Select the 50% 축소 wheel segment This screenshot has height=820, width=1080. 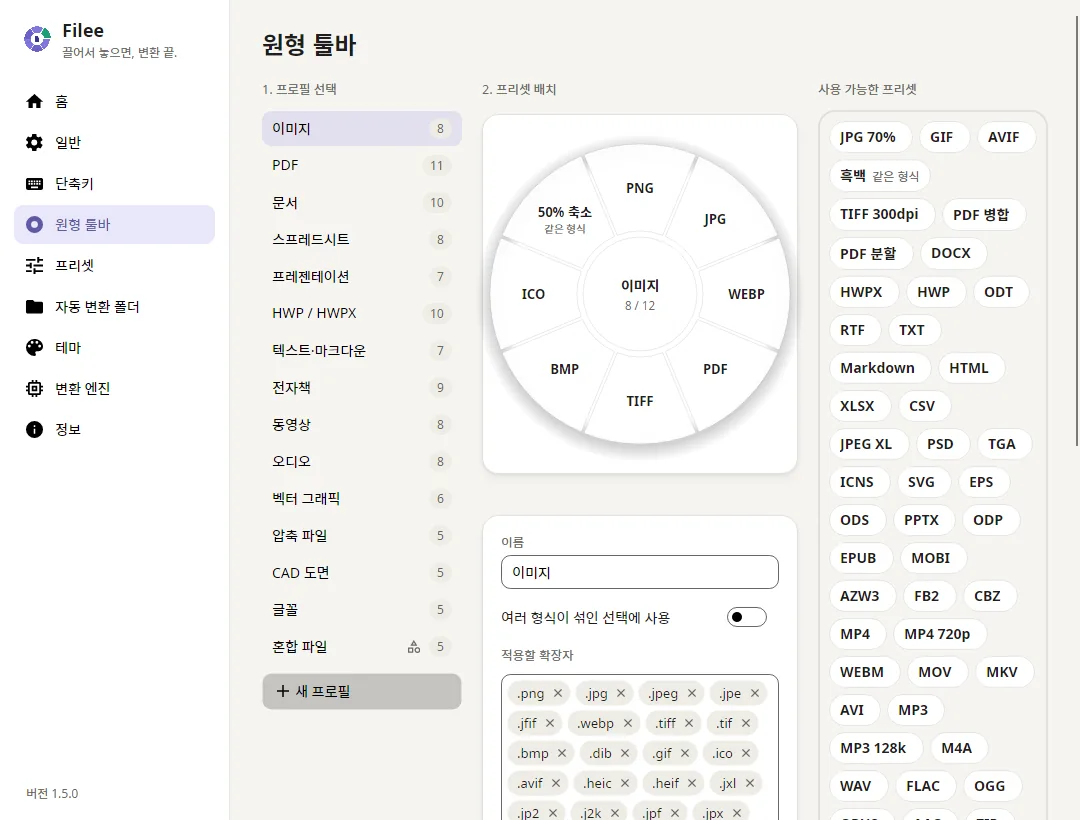(x=565, y=218)
